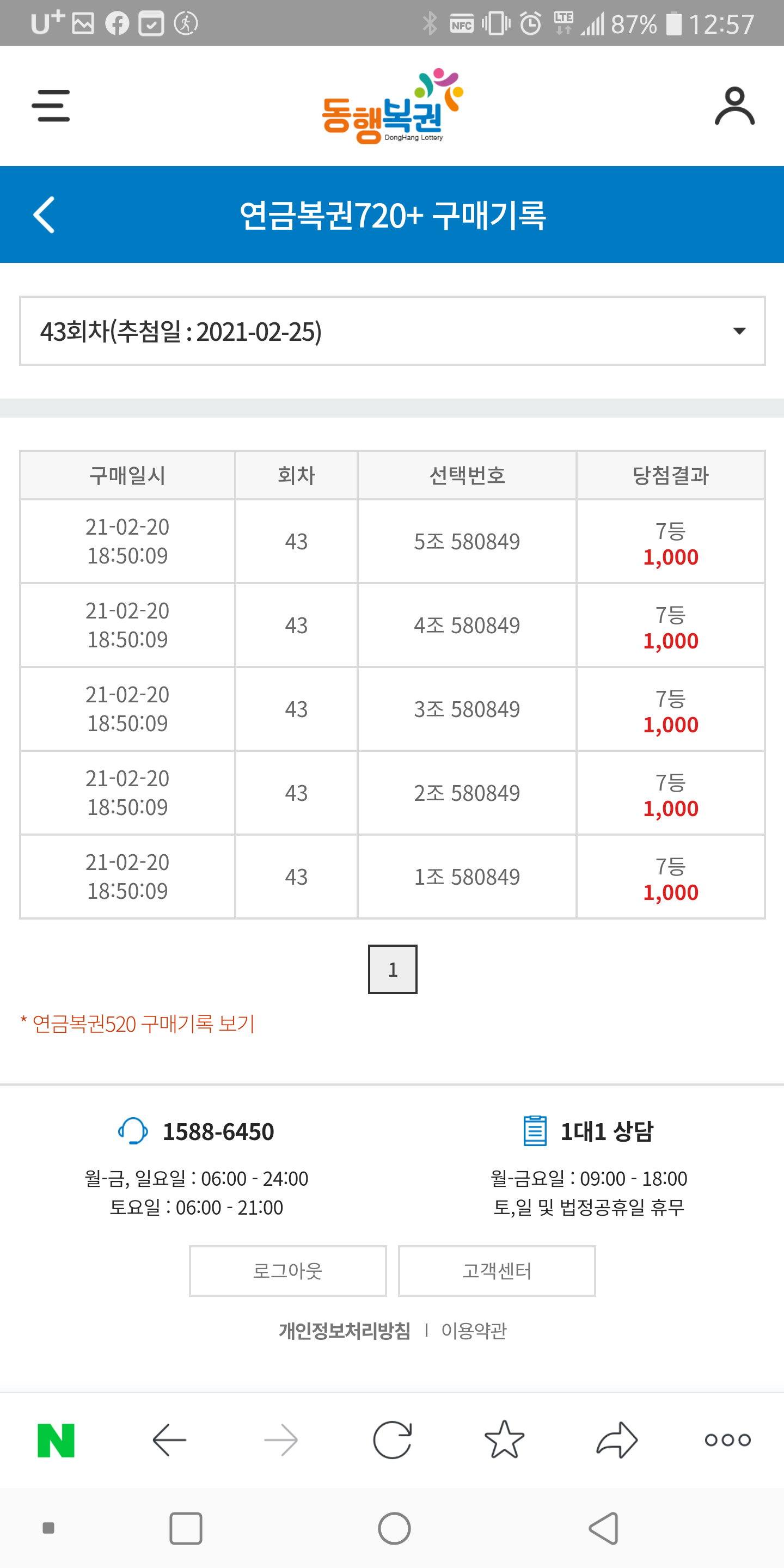Tap browser back arrow
The width and height of the screenshot is (784, 1568).
[x=169, y=1440]
